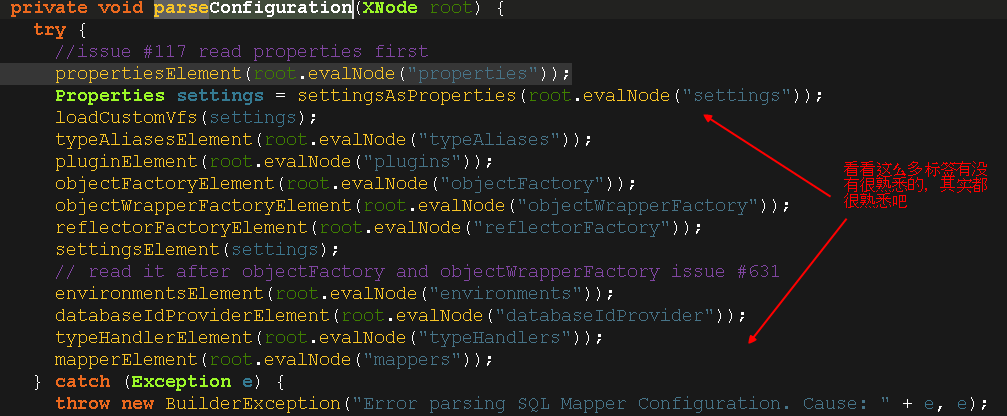
Task: Click the pluginElement method call
Action: pos(127,162)
